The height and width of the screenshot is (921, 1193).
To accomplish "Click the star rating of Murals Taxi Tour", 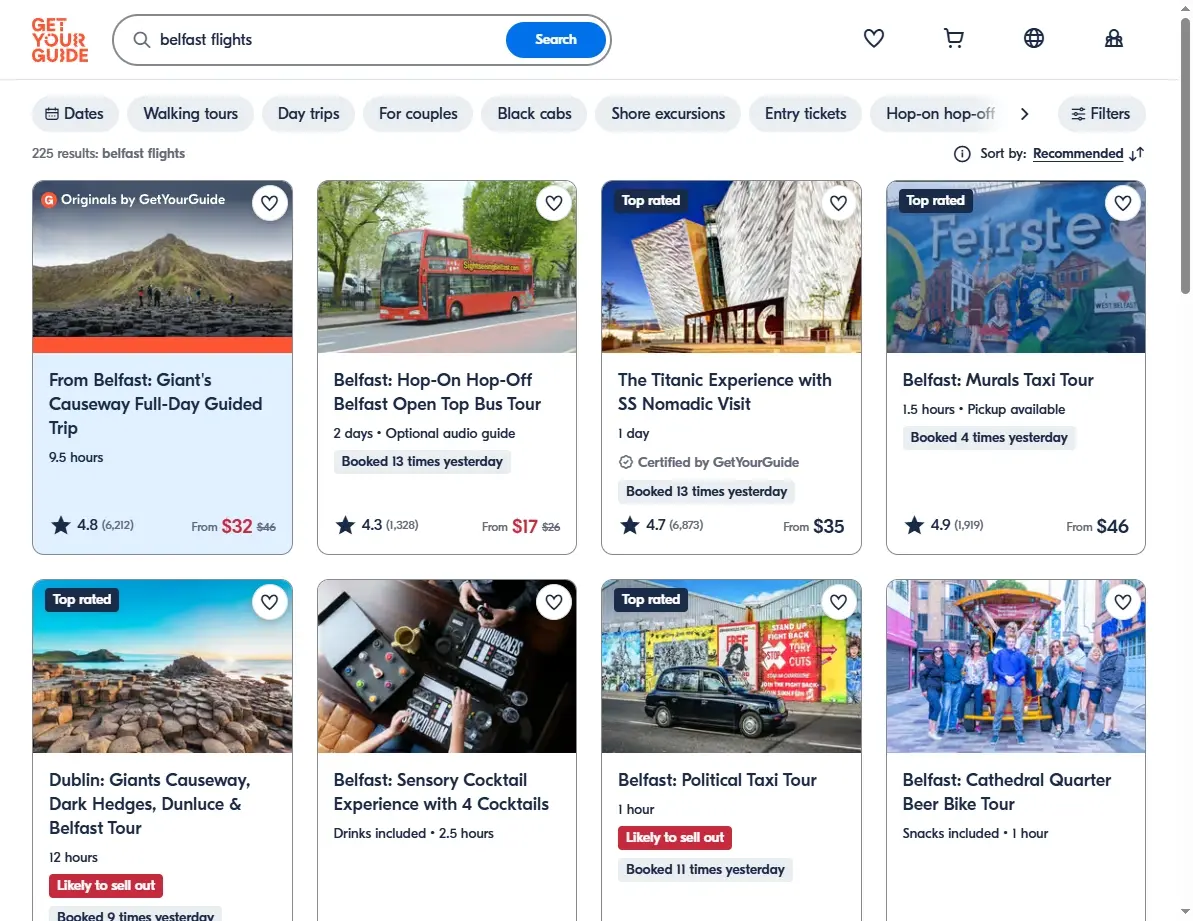I will coord(943,525).
